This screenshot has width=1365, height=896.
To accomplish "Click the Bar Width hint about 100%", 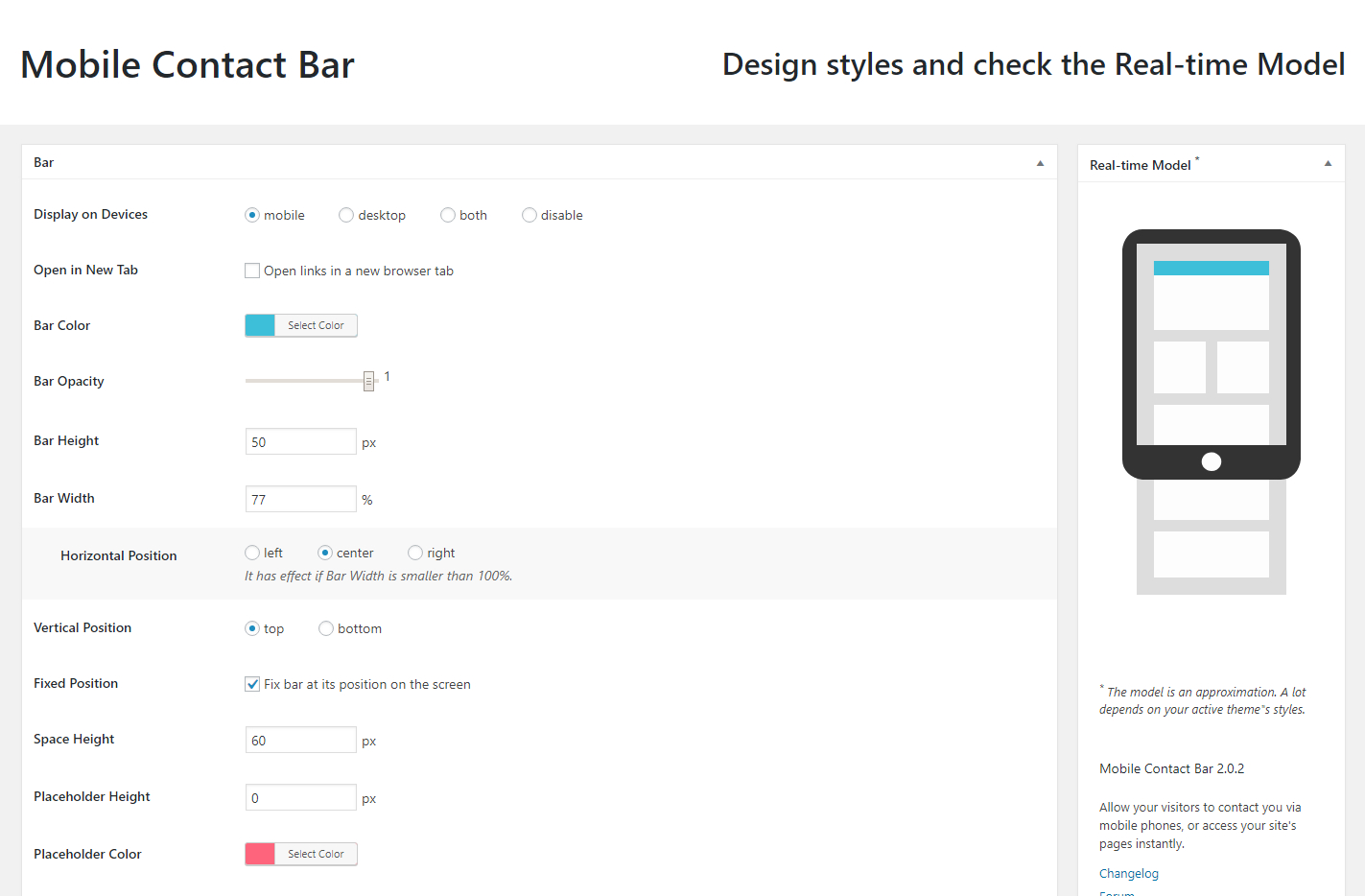I will coord(379,576).
